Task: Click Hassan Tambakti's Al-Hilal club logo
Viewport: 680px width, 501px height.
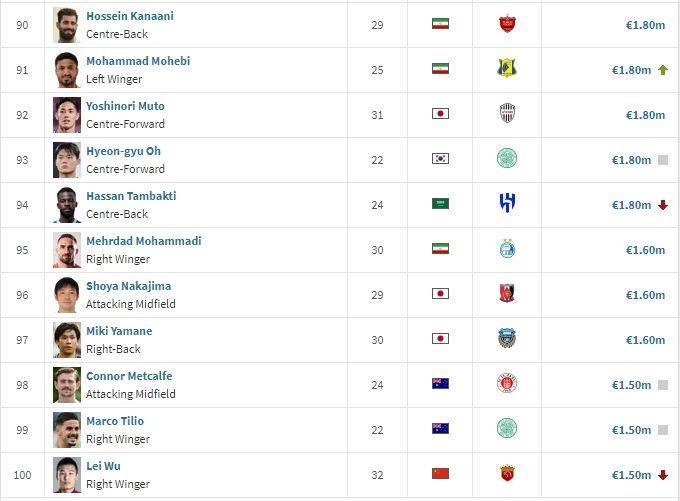Action: click(x=507, y=203)
